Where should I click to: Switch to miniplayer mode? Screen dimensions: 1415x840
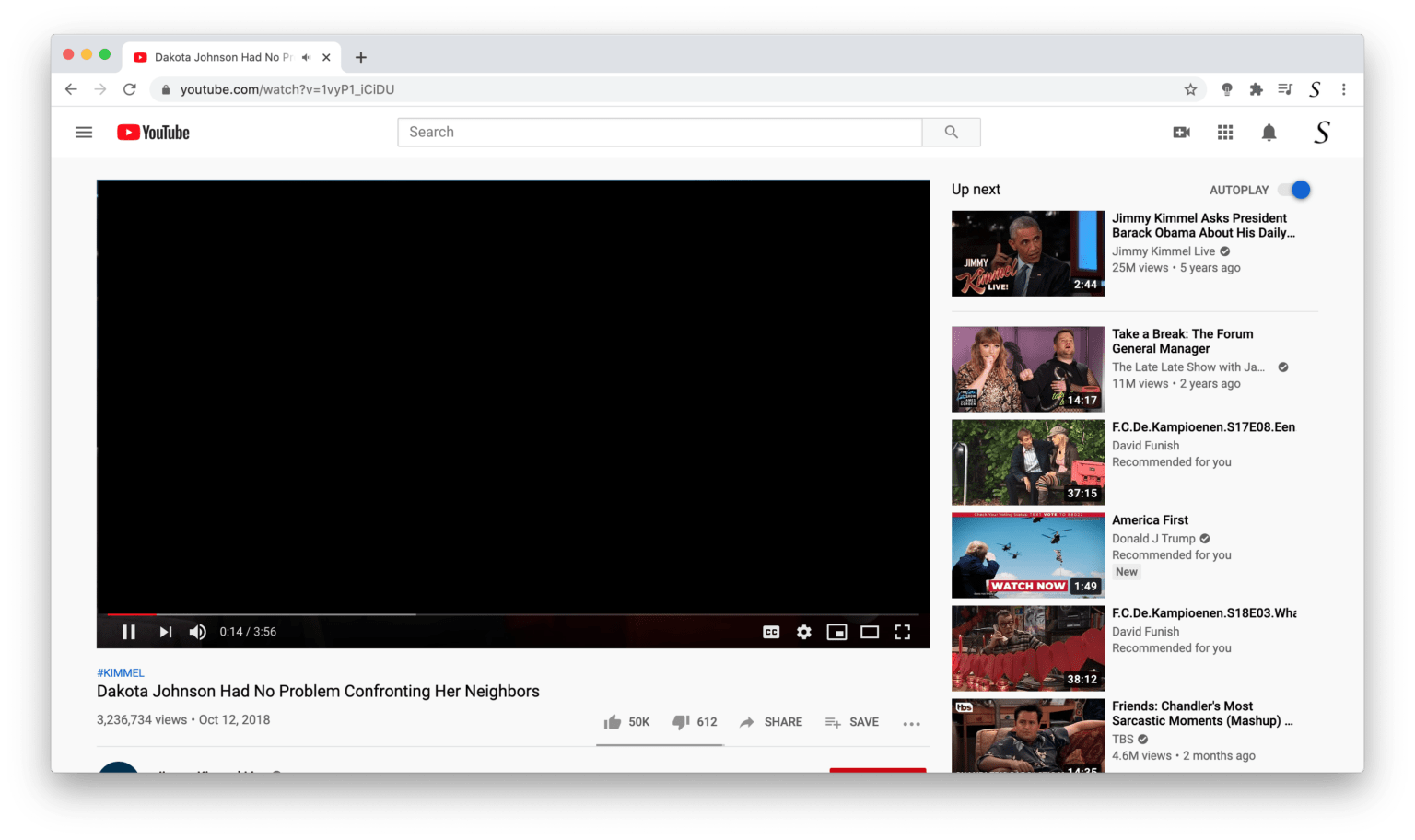click(x=836, y=632)
